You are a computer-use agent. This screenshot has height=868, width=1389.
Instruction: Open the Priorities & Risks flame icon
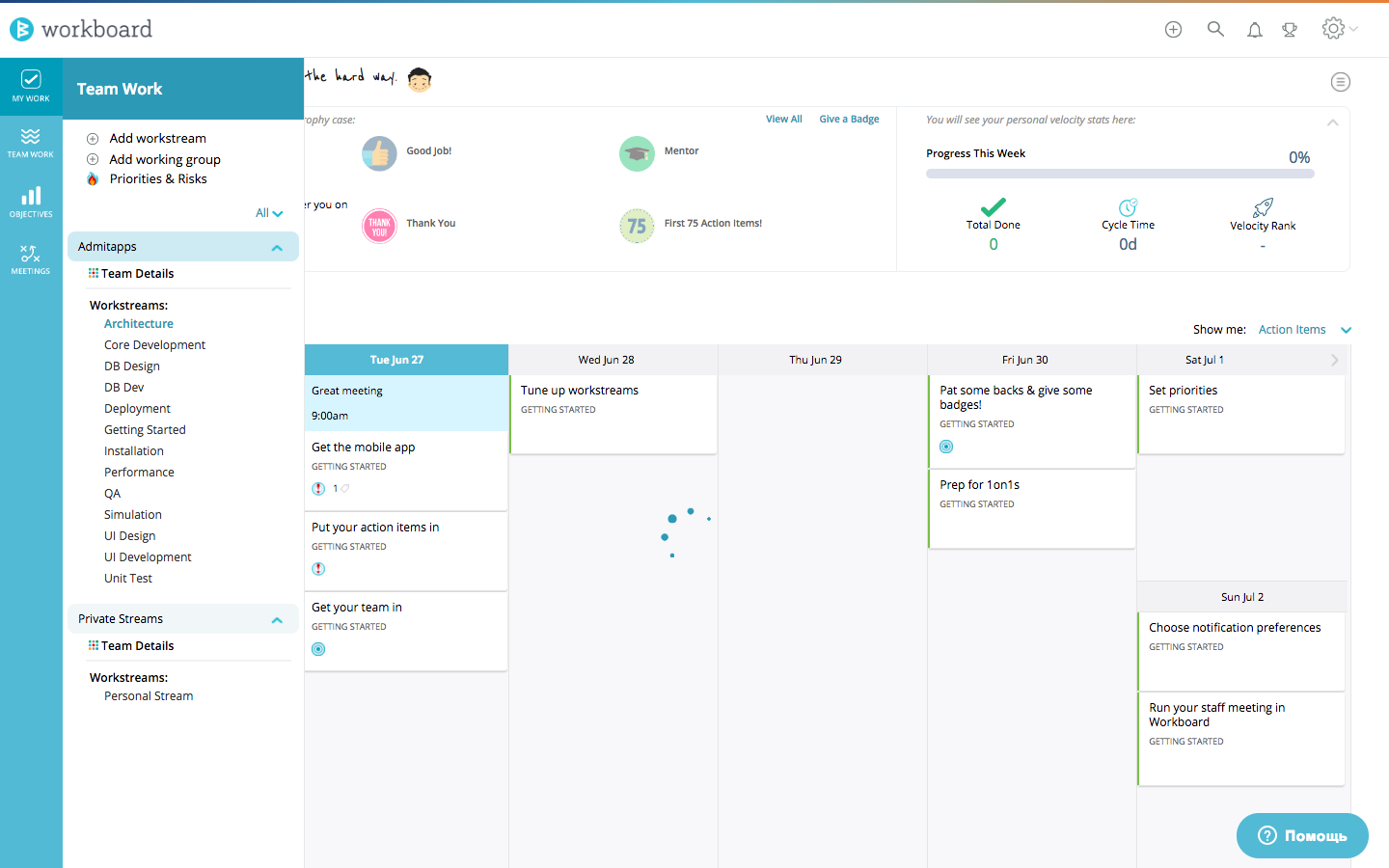pyautogui.click(x=93, y=178)
